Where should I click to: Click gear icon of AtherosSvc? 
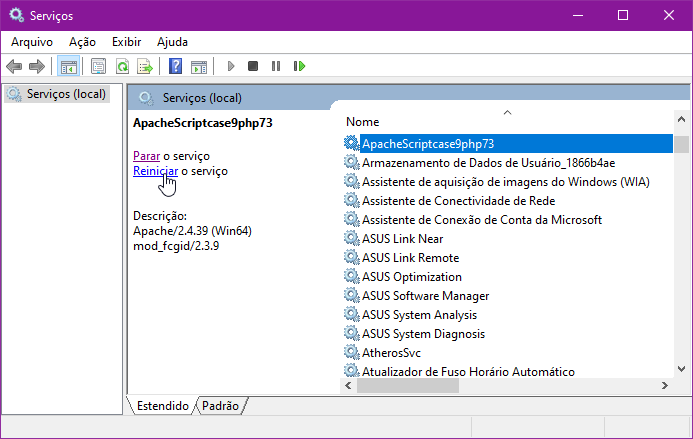click(351, 352)
